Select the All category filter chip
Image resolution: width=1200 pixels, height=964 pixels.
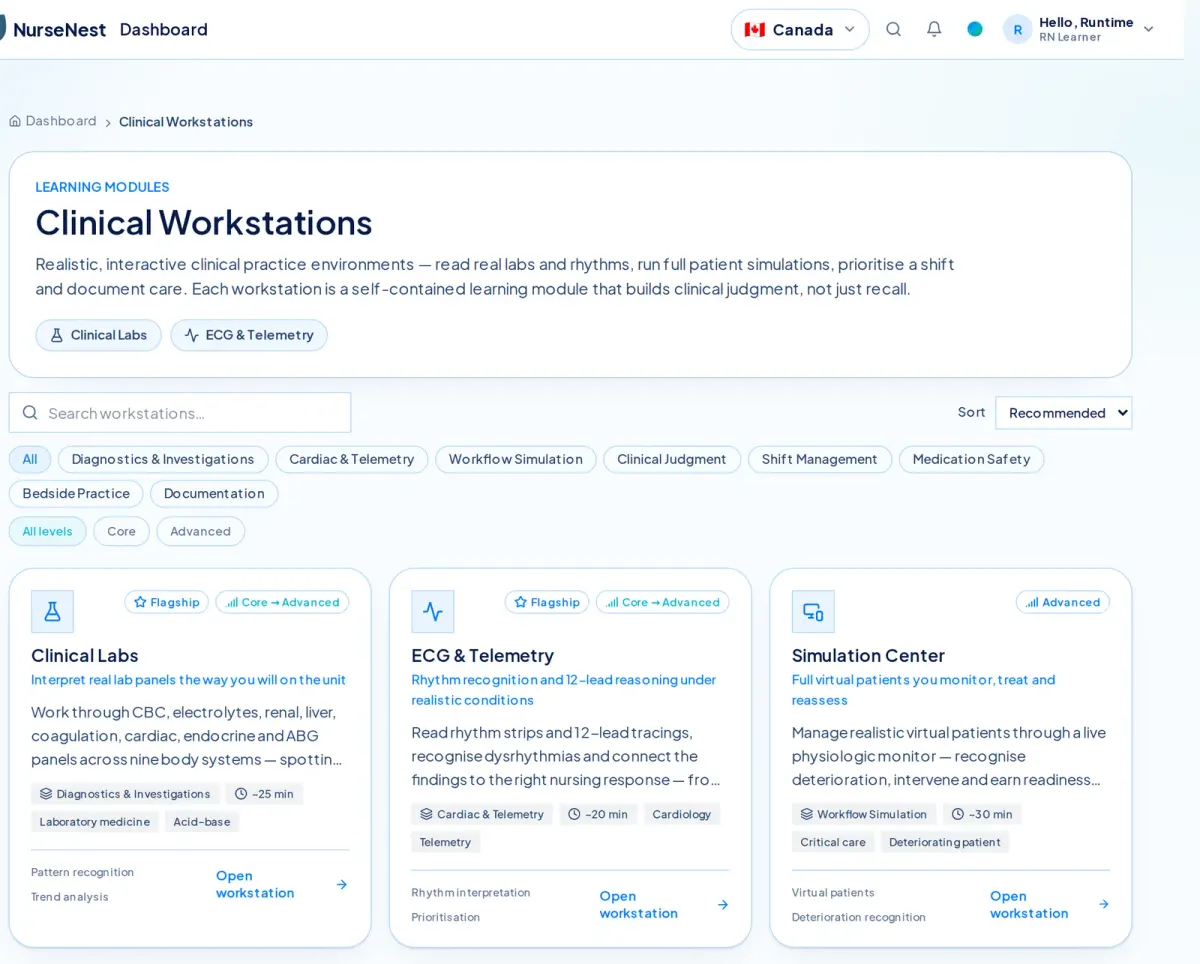[30, 459]
